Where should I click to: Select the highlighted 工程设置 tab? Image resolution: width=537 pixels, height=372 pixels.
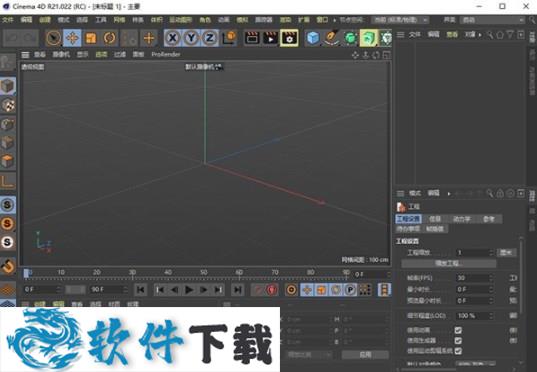click(408, 219)
